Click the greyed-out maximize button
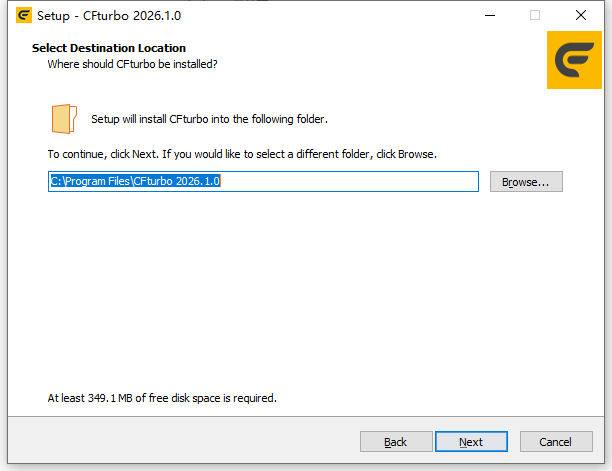612x471 pixels. [x=535, y=15]
